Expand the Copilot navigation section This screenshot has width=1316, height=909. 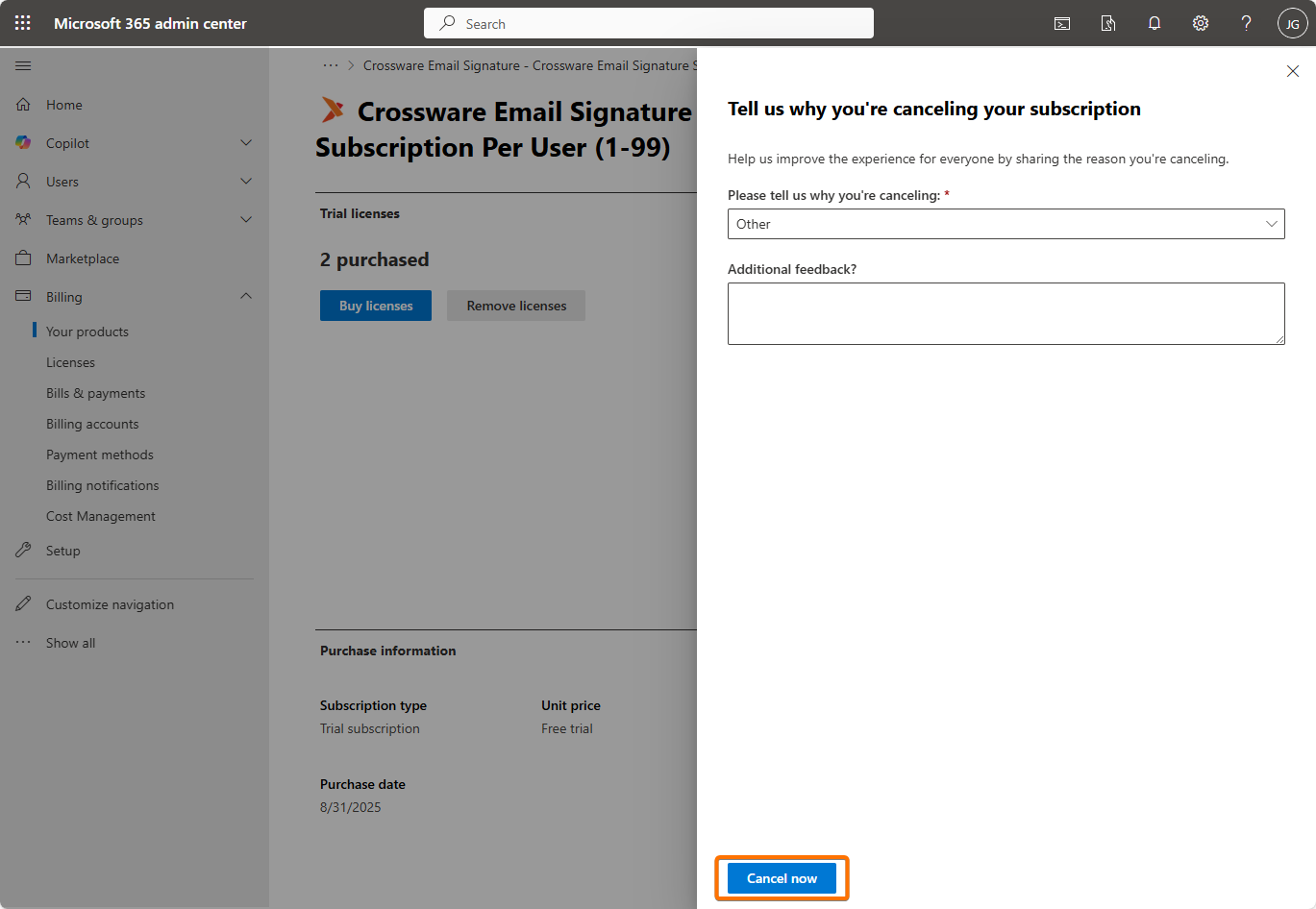click(x=246, y=143)
